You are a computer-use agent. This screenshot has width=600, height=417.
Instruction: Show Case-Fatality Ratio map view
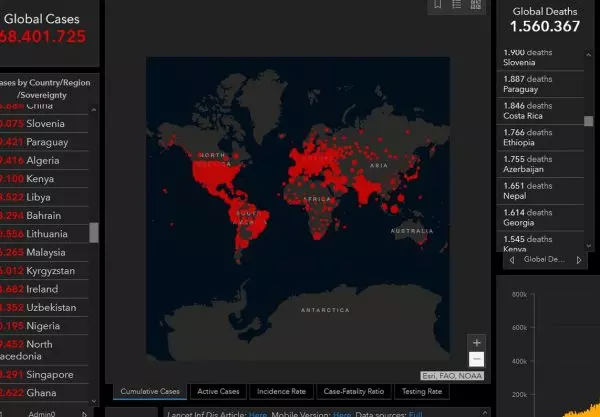354,391
